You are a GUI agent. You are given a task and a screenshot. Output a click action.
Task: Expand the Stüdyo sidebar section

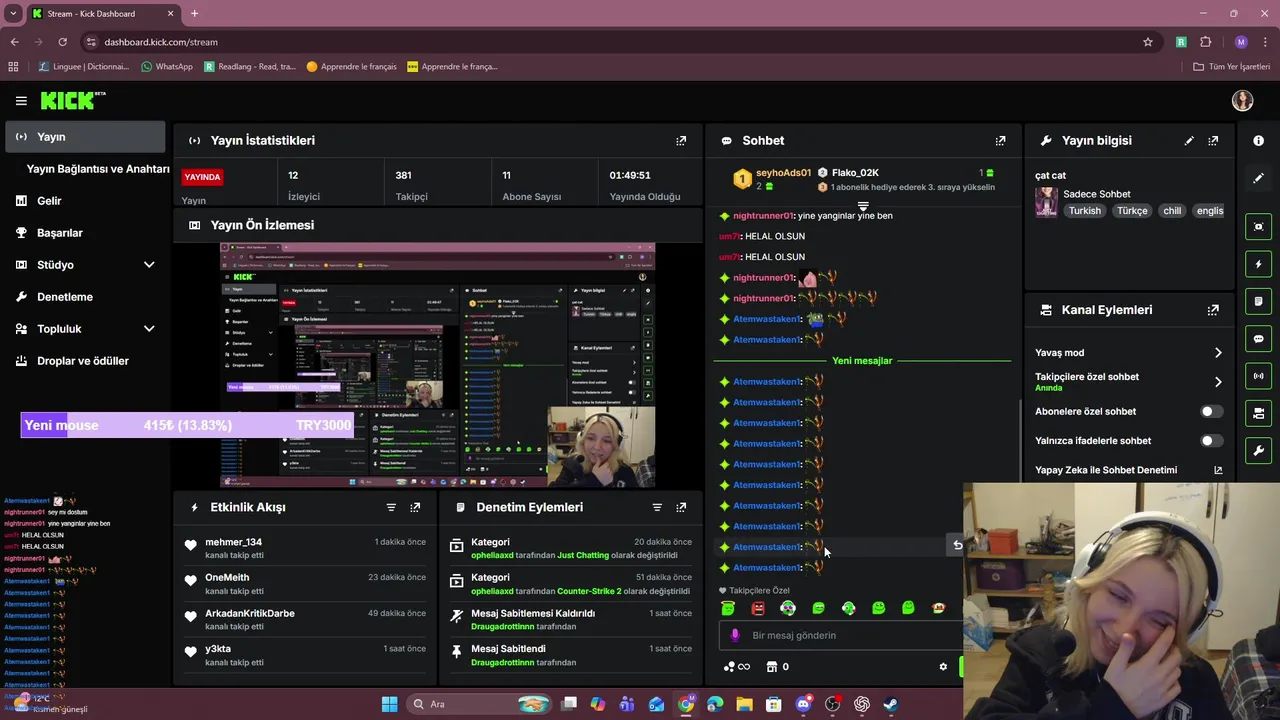pyautogui.click(x=149, y=265)
